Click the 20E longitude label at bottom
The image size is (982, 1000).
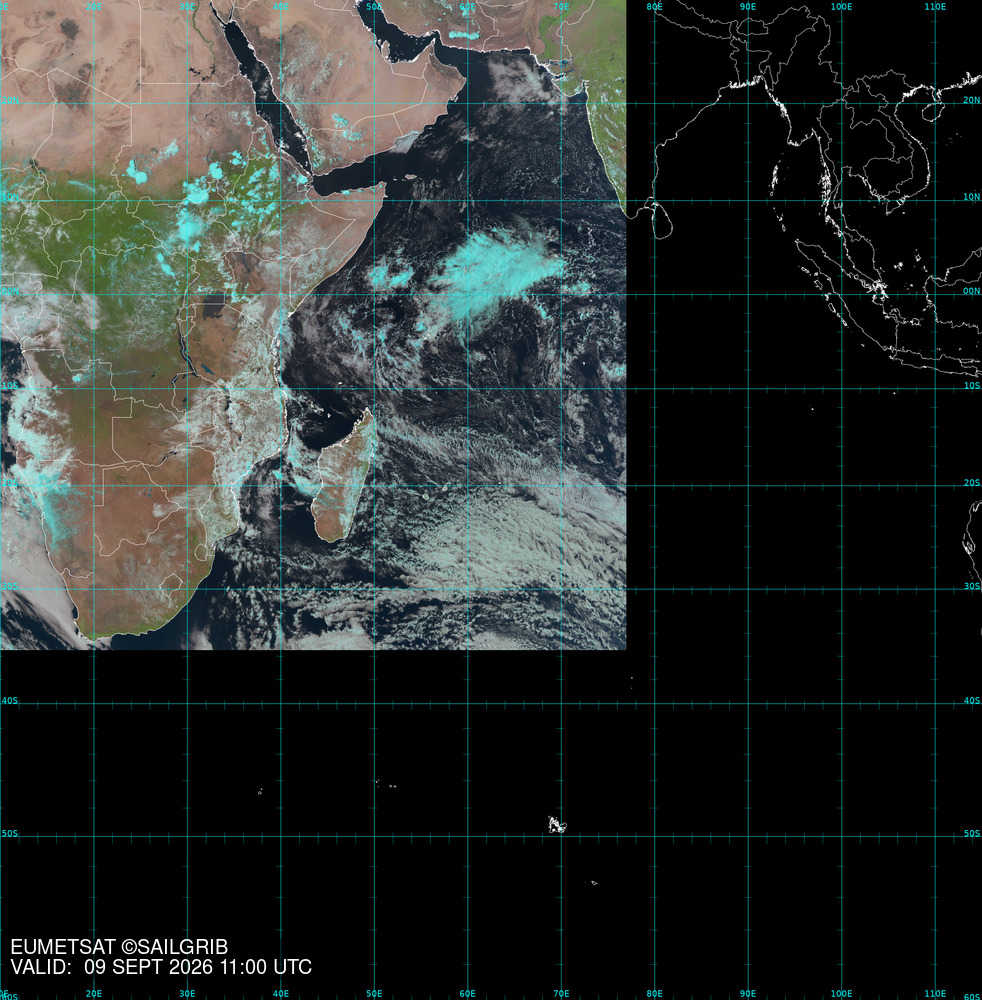94,994
